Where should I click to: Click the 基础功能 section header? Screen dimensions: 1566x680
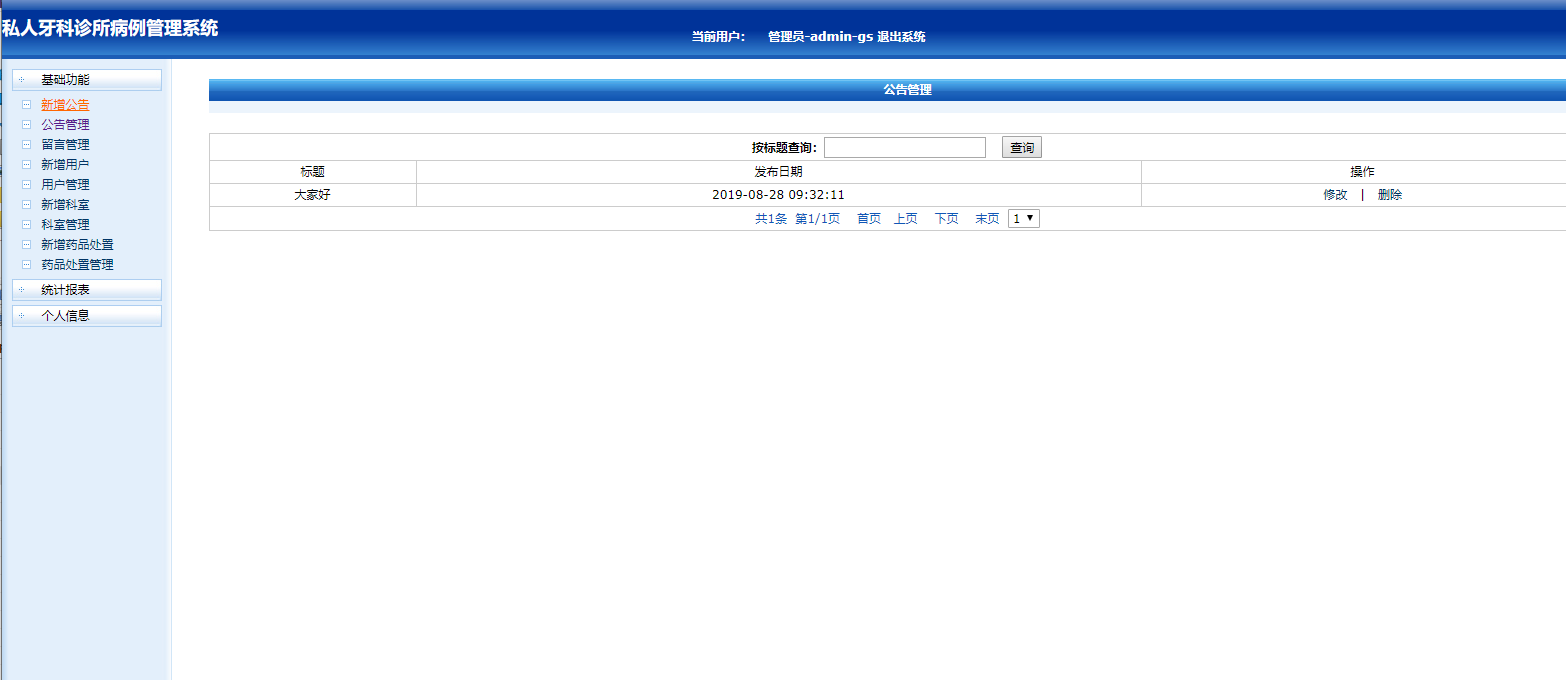tap(86, 79)
